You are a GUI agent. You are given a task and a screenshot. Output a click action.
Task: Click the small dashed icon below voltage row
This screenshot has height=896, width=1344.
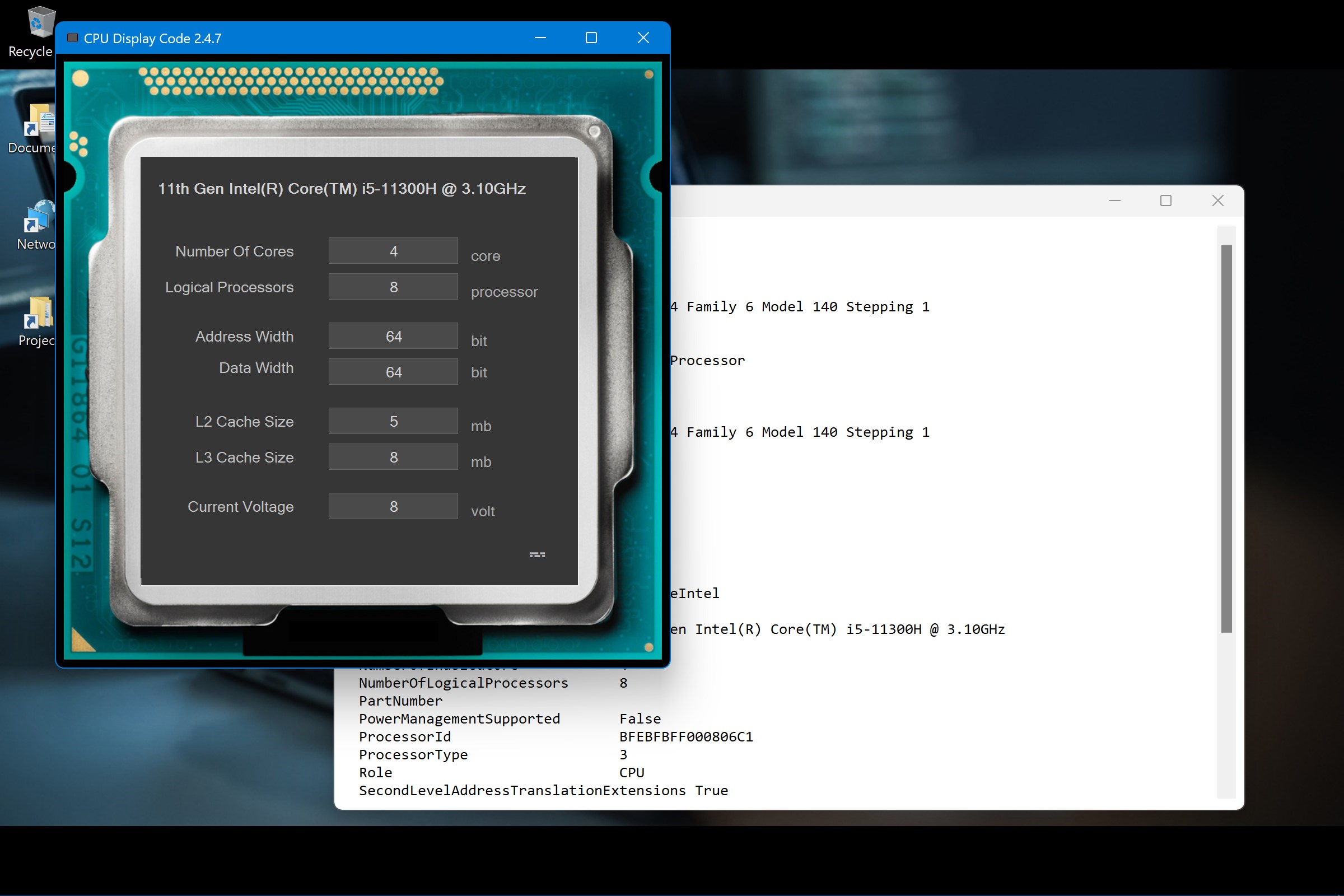[536, 554]
